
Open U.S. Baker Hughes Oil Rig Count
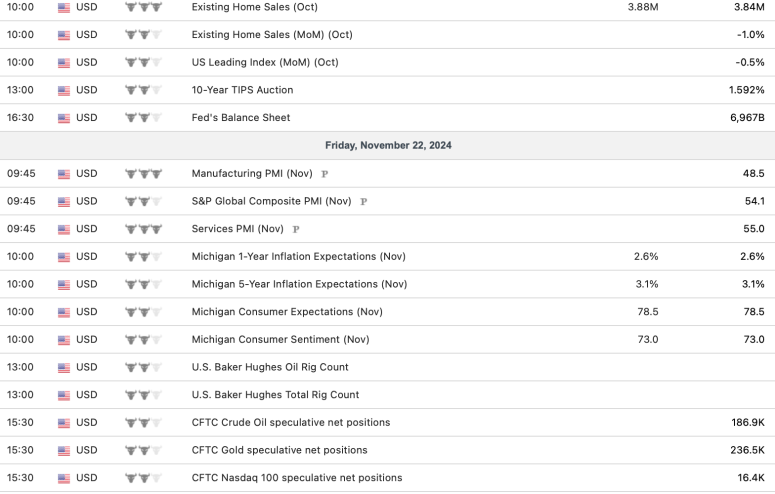coord(270,367)
